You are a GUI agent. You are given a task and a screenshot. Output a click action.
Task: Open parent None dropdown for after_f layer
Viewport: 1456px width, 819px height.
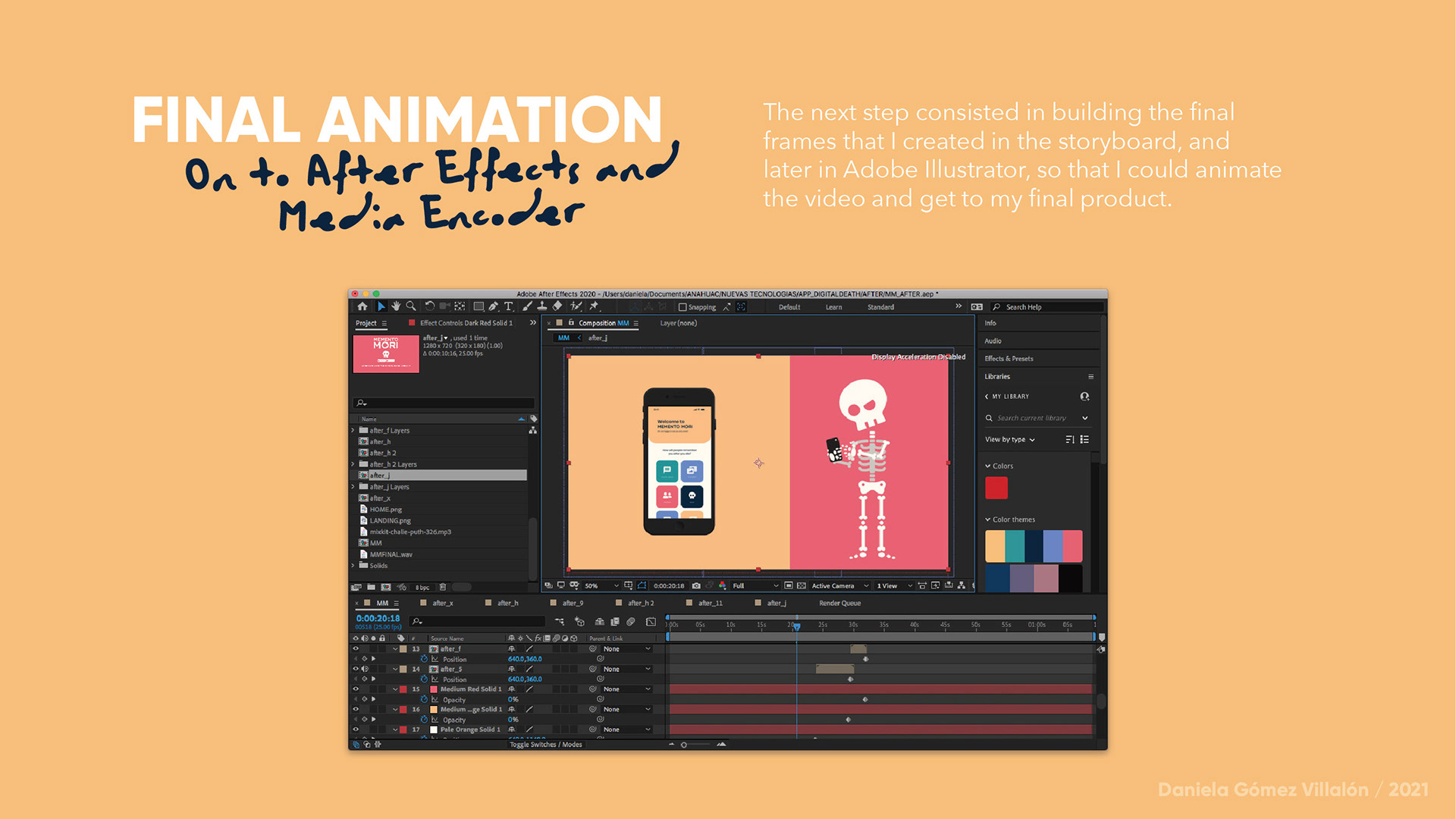[x=626, y=649]
